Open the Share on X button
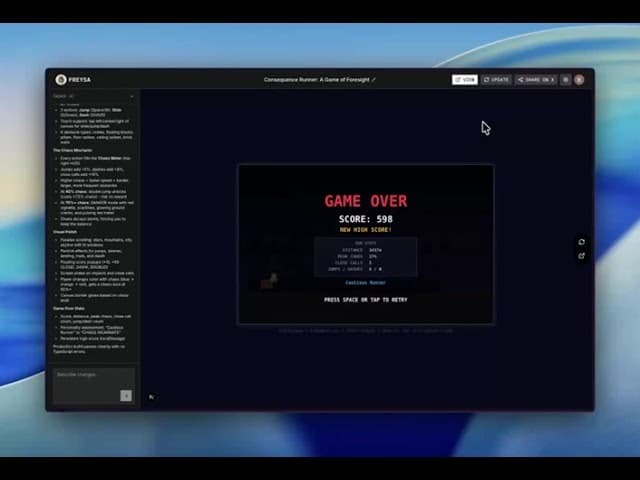 [536, 80]
